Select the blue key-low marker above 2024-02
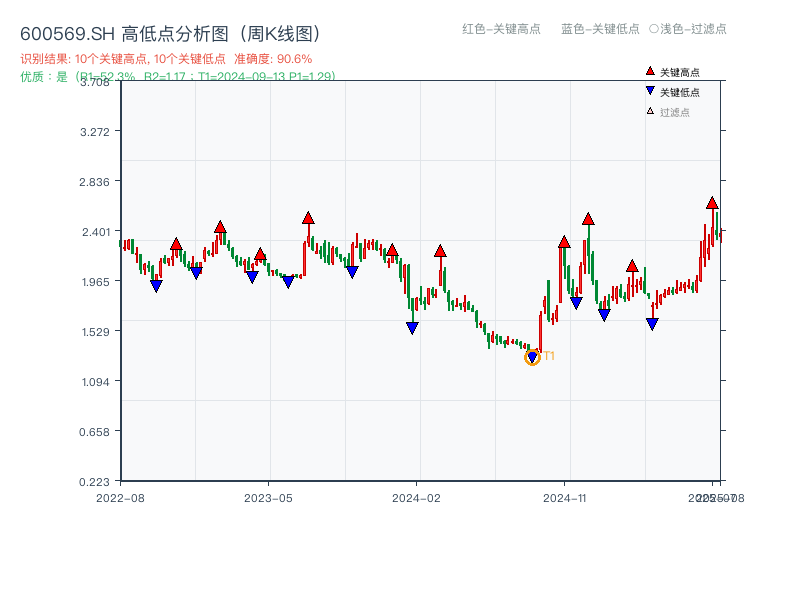The width and height of the screenshot is (800, 600). (x=412, y=328)
